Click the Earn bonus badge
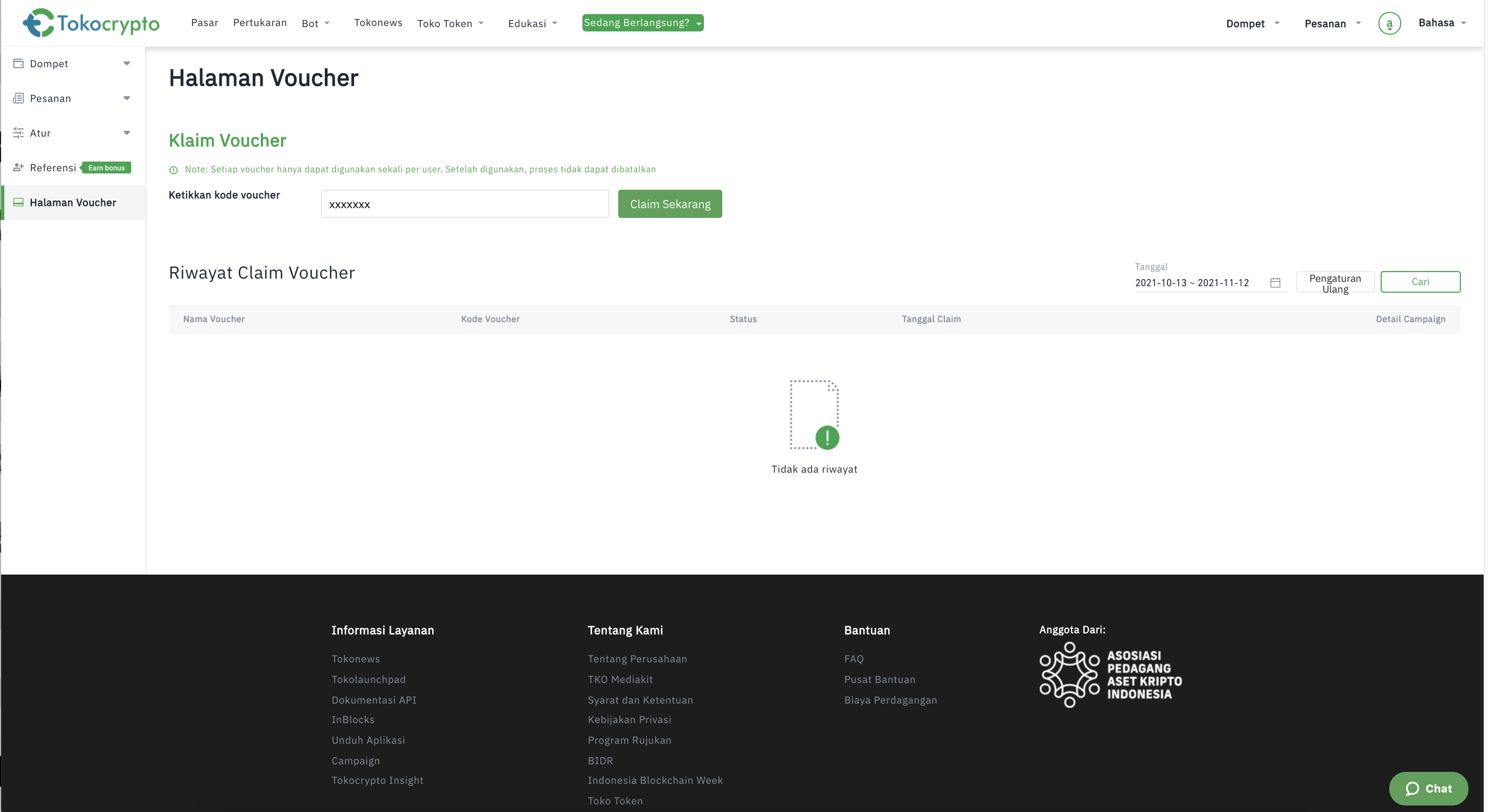The height and width of the screenshot is (812, 1488). 106,167
